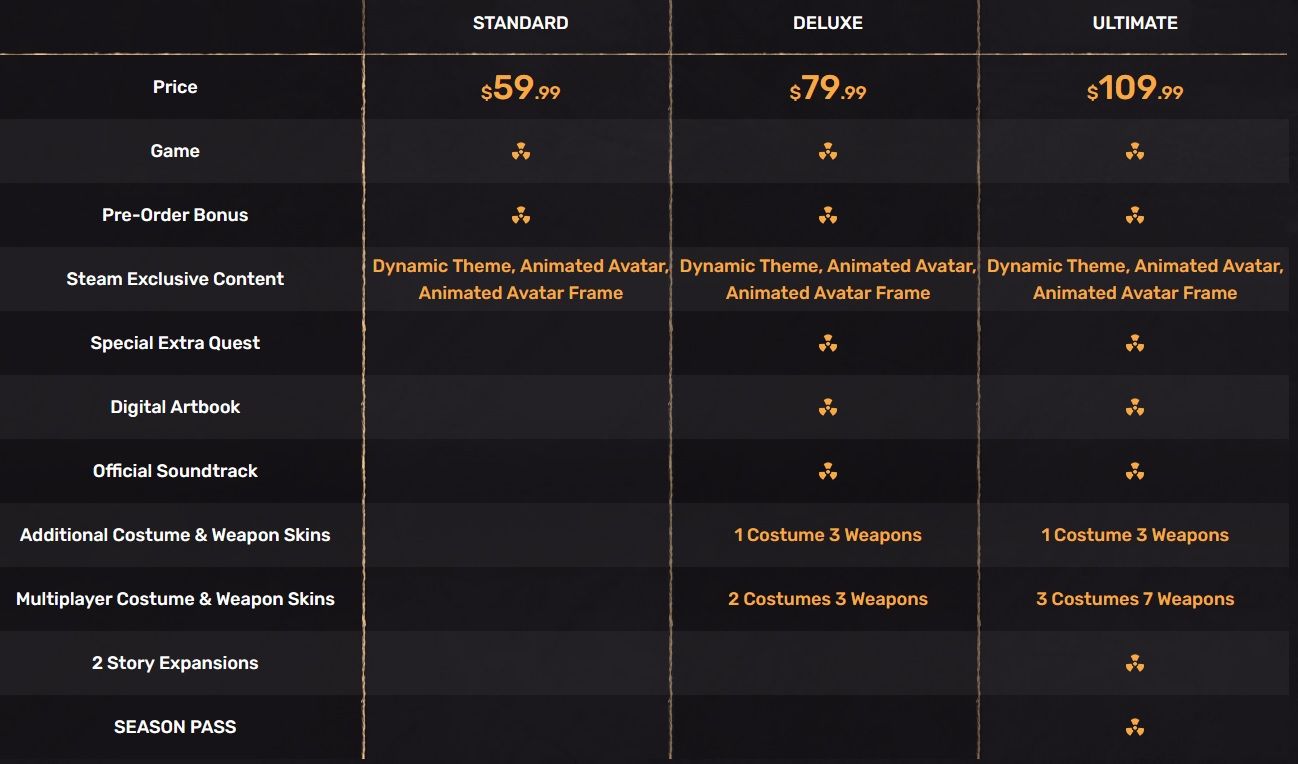Click the $109.99 Ultimate price

1135,89
